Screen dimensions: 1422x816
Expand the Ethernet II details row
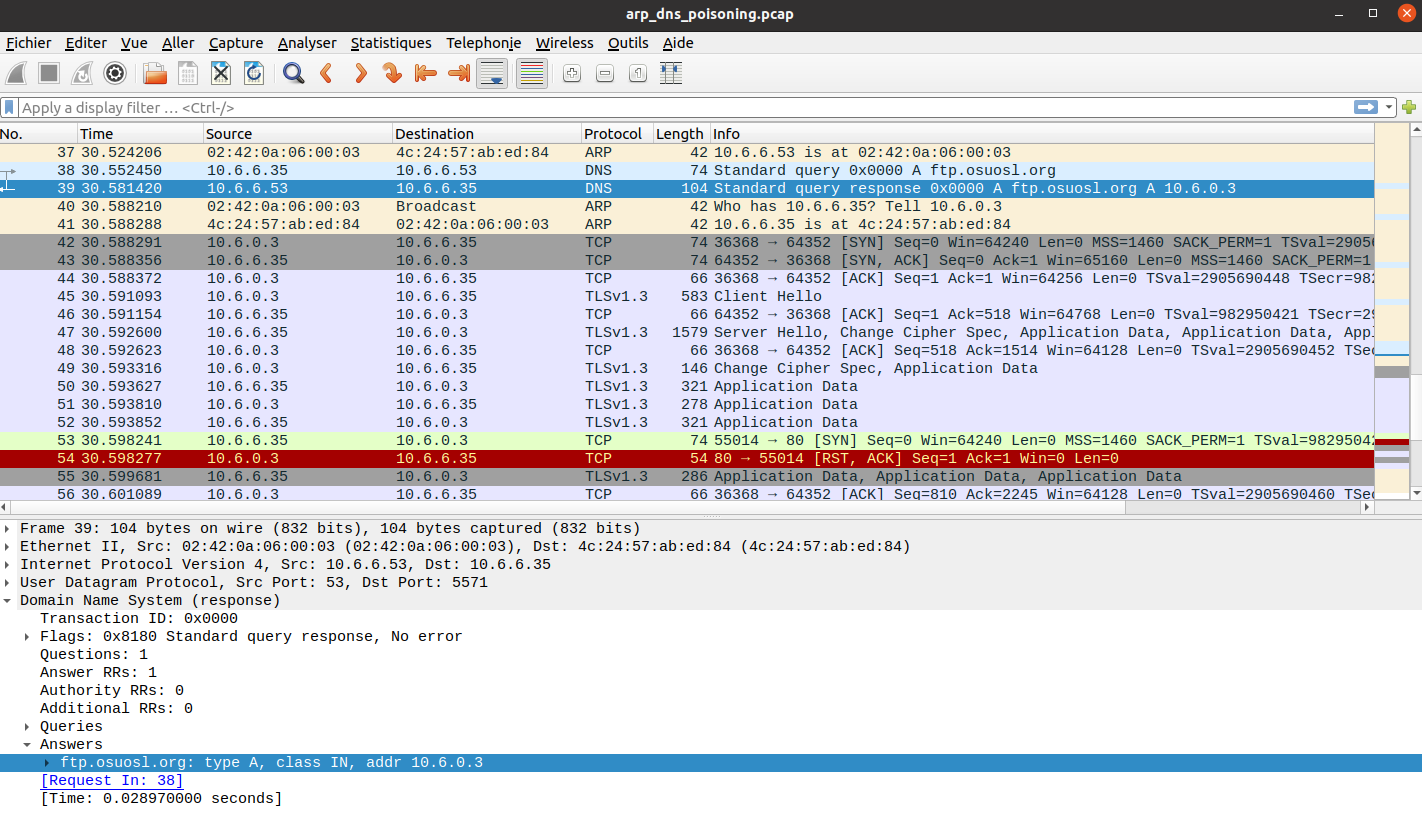pos(9,547)
